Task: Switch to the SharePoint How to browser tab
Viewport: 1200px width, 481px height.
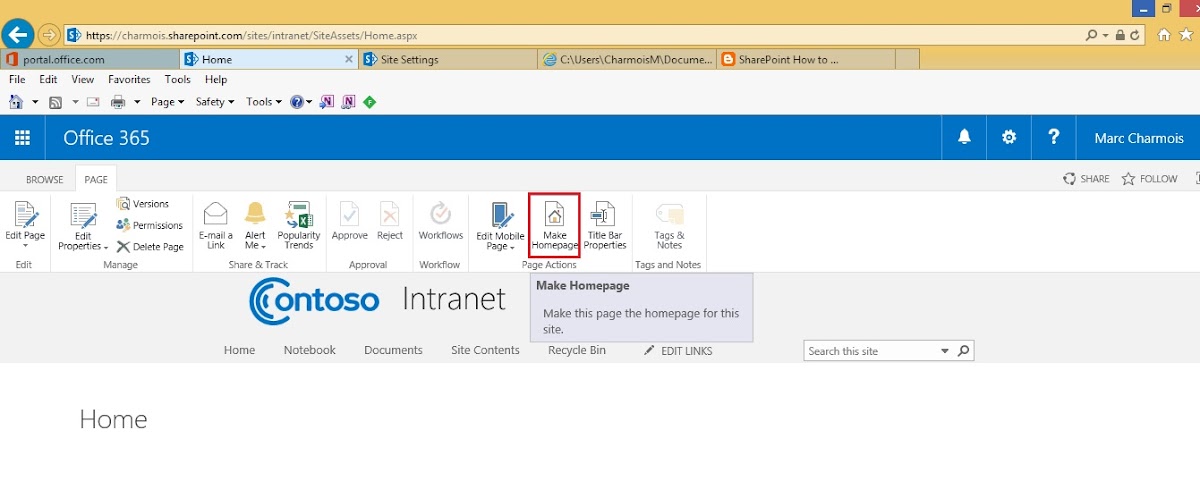Action: [x=805, y=59]
